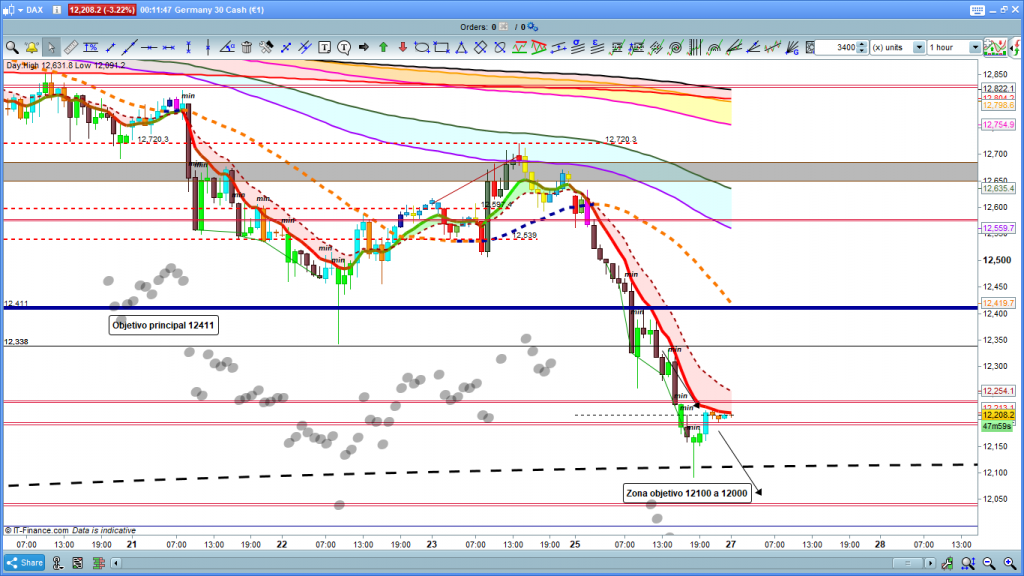
Task: Click the 3400 units input field
Action: click(x=836, y=47)
